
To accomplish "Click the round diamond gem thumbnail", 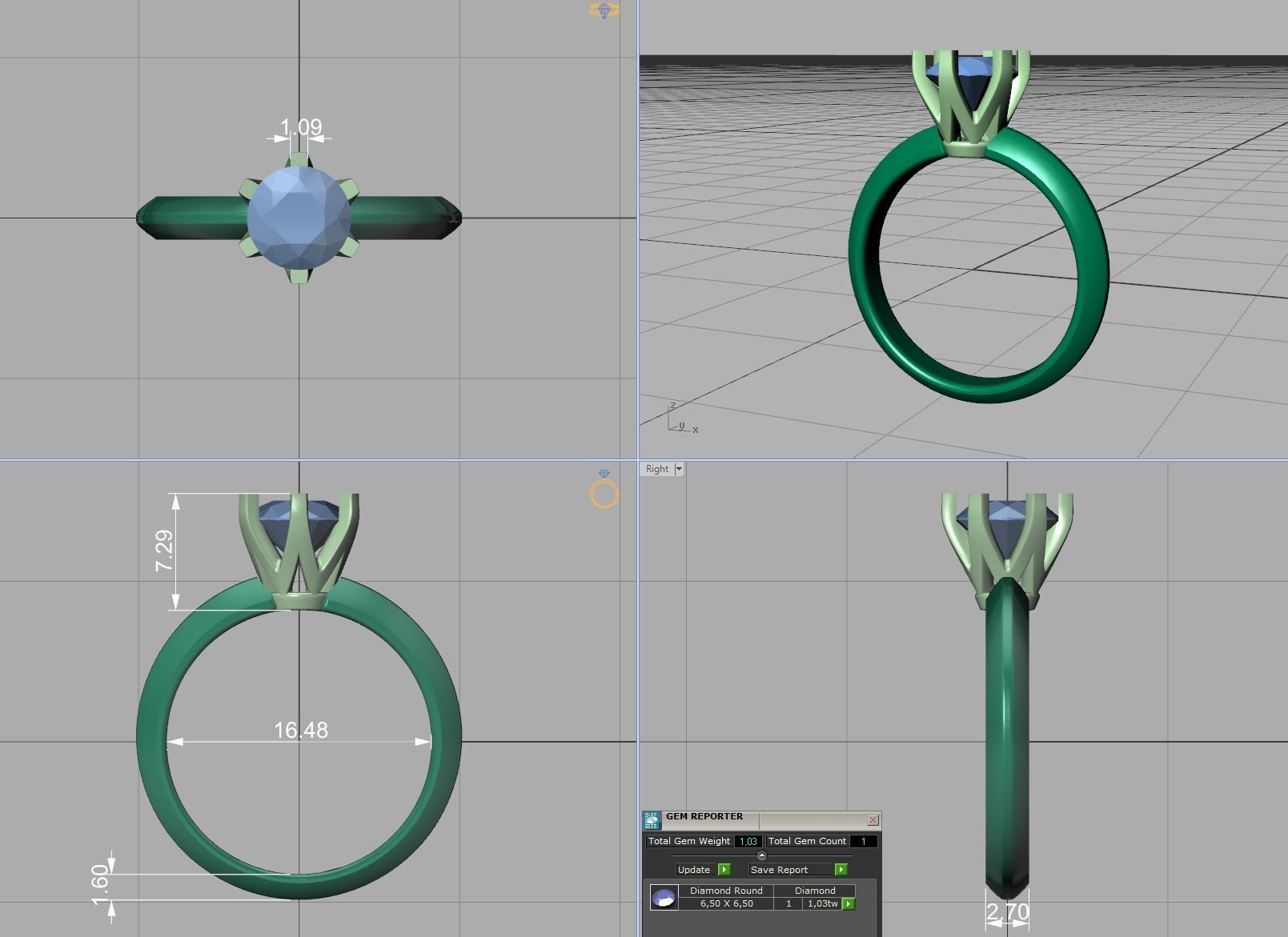I will click(664, 898).
